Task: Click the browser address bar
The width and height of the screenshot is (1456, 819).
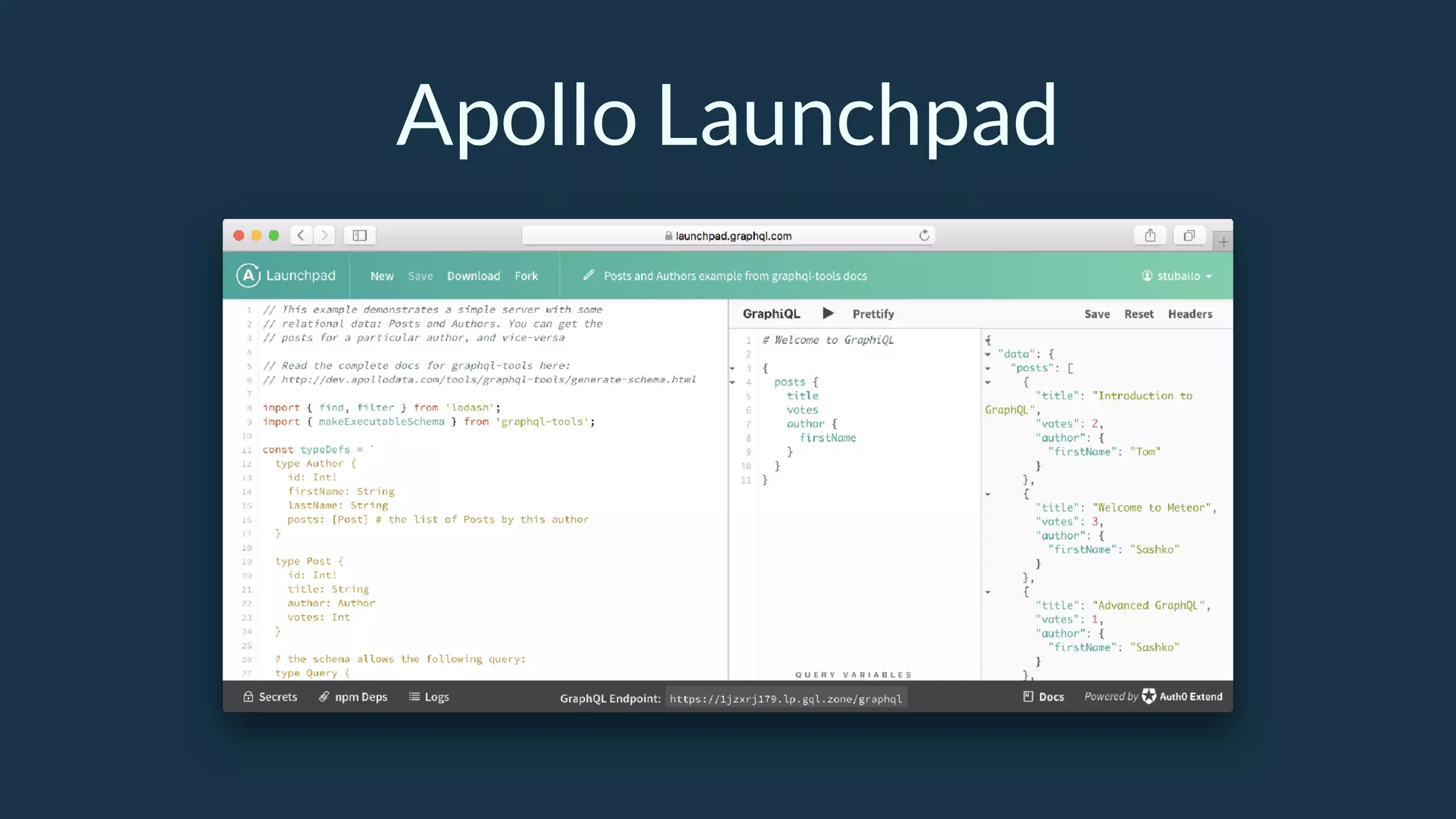Action: pos(728,235)
